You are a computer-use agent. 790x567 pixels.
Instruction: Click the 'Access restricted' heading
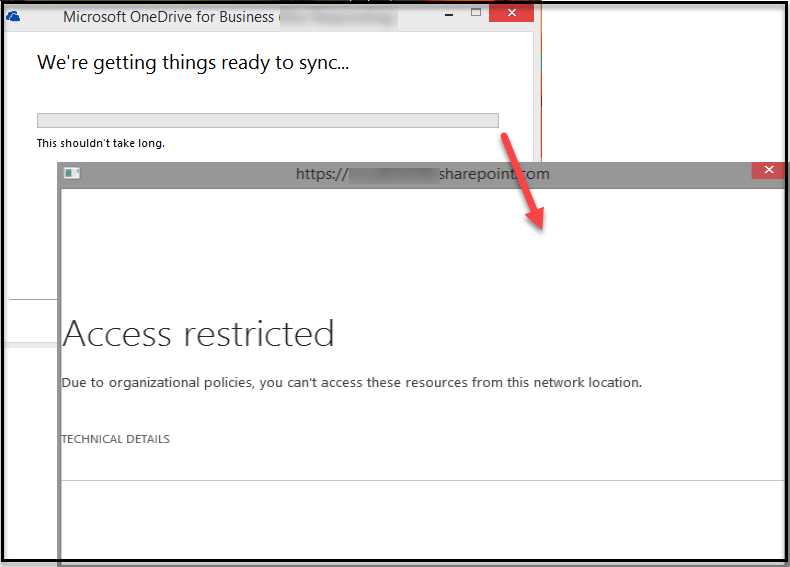tap(198, 333)
